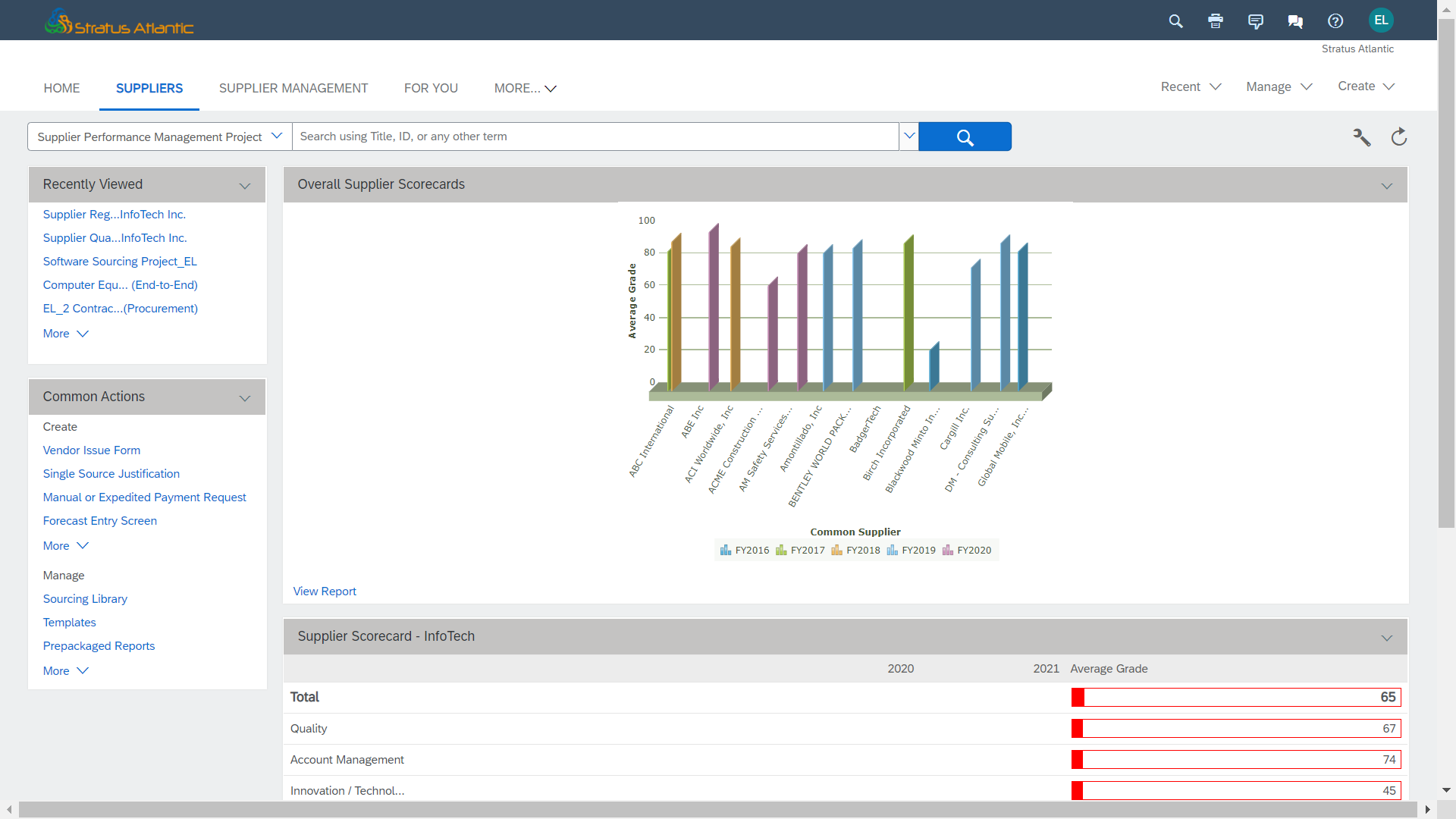Select the SUPPLIERS tab

pyautogui.click(x=149, y=88)
